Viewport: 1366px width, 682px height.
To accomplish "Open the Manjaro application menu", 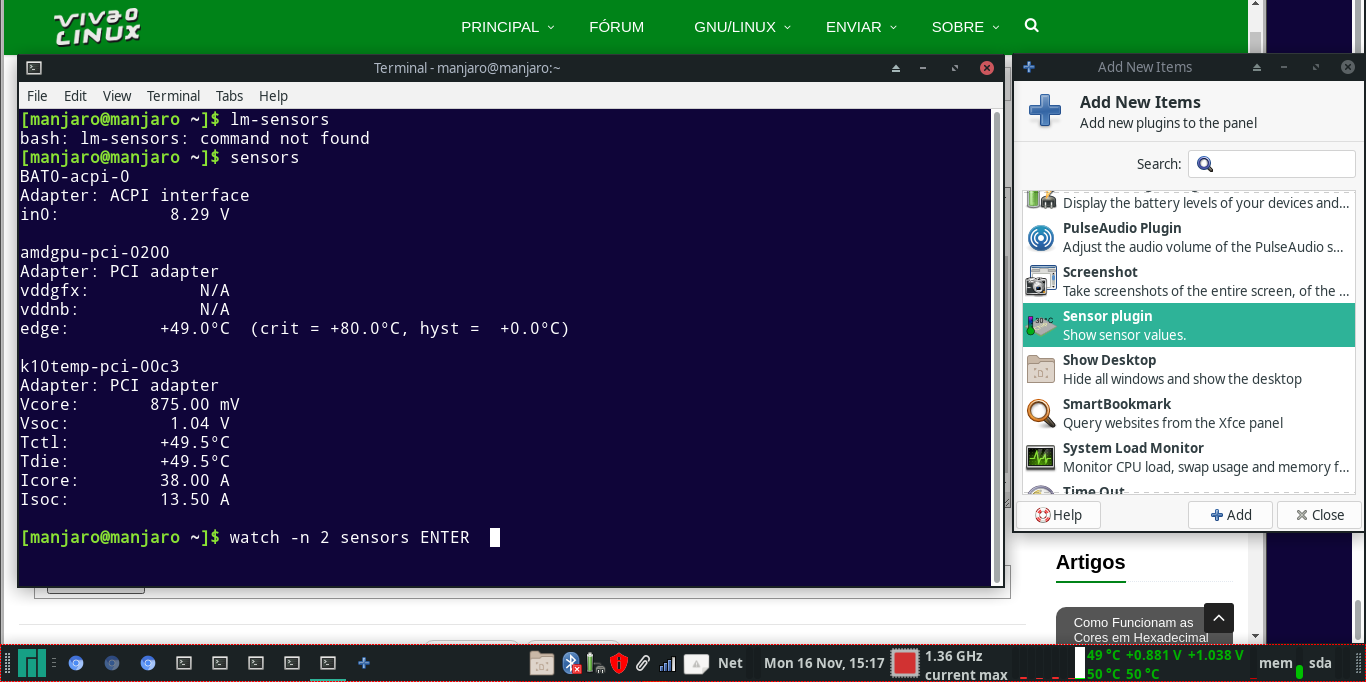I will coord(31,663).
